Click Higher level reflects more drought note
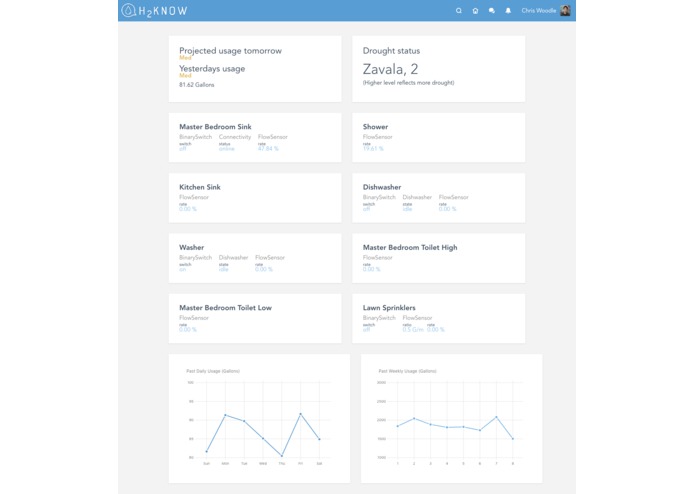Screen dimensions: 695x494 click(408, 83)
